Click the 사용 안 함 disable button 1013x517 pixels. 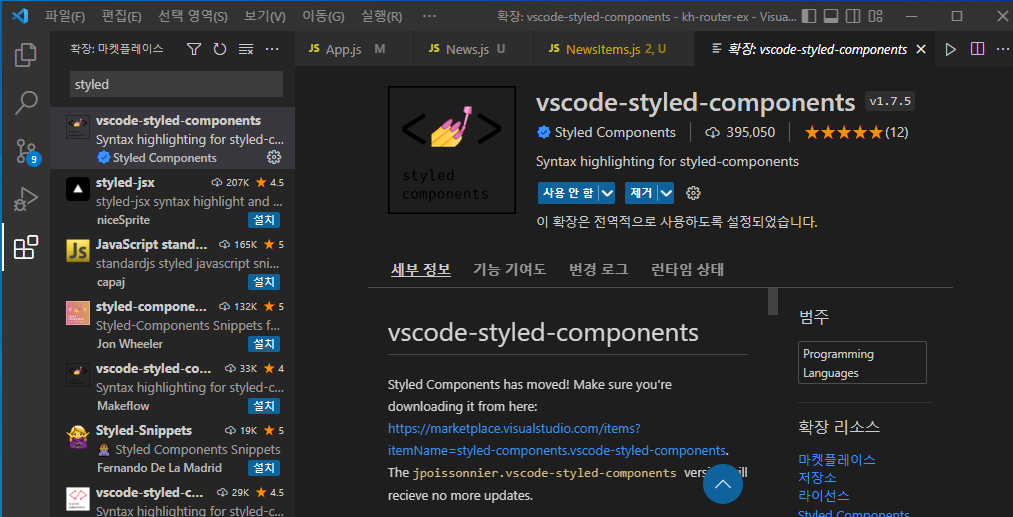click(x=568, y=193)
